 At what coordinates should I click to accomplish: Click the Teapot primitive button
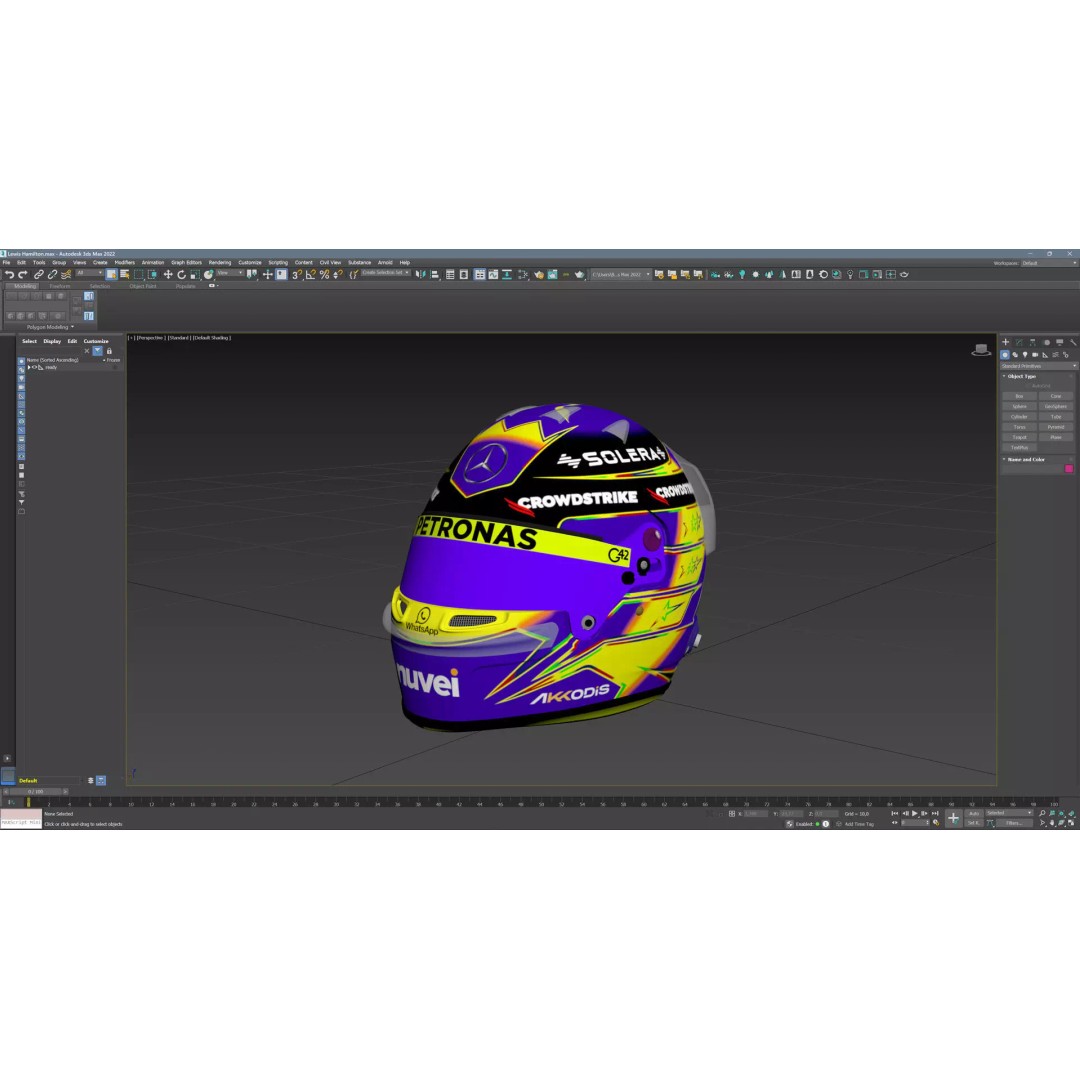click(x=1019, y=437)
